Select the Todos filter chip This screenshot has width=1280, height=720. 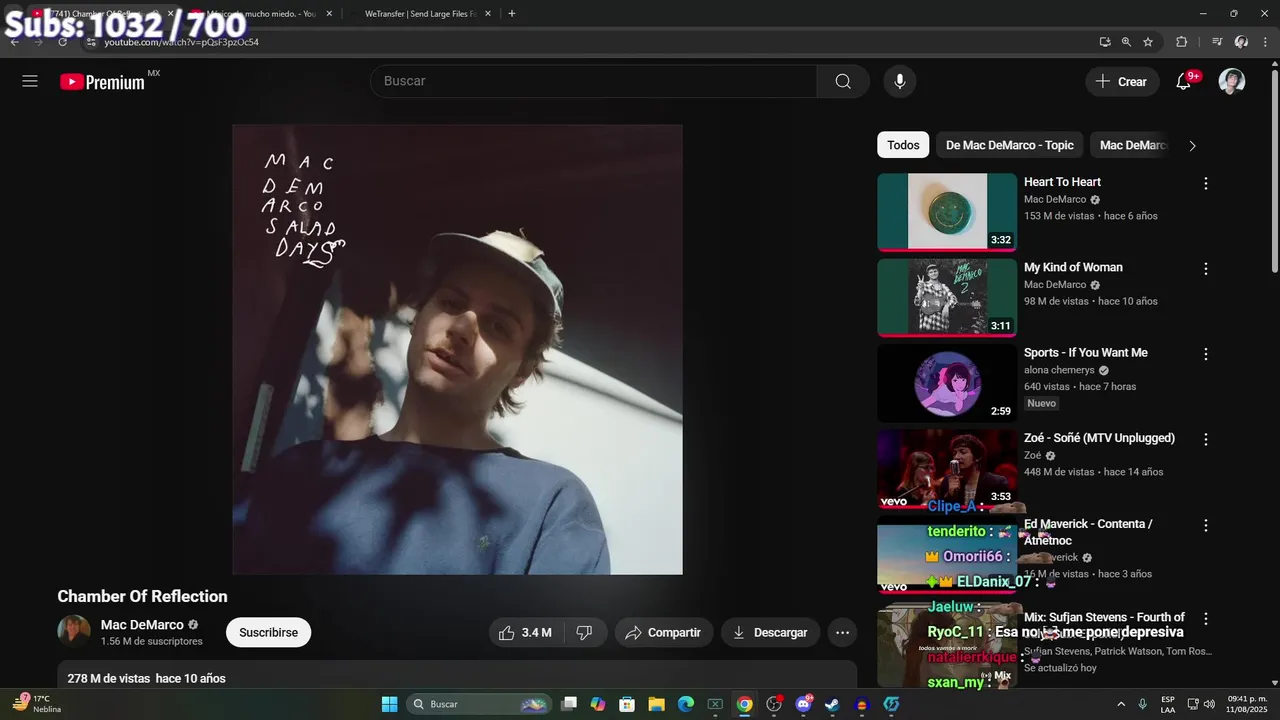pos(903,145)
